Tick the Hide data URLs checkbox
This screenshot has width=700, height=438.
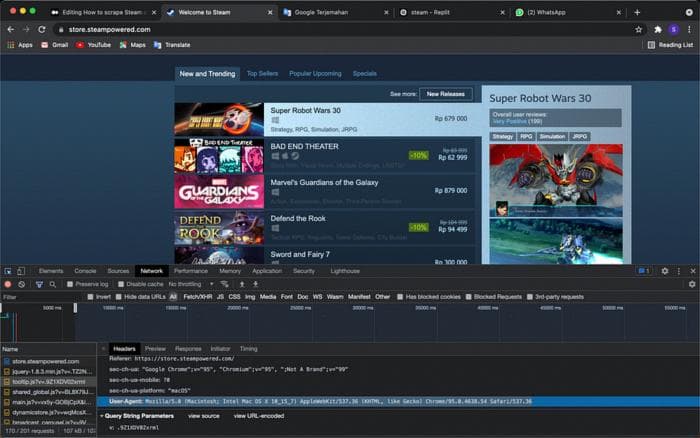(118, 297)
